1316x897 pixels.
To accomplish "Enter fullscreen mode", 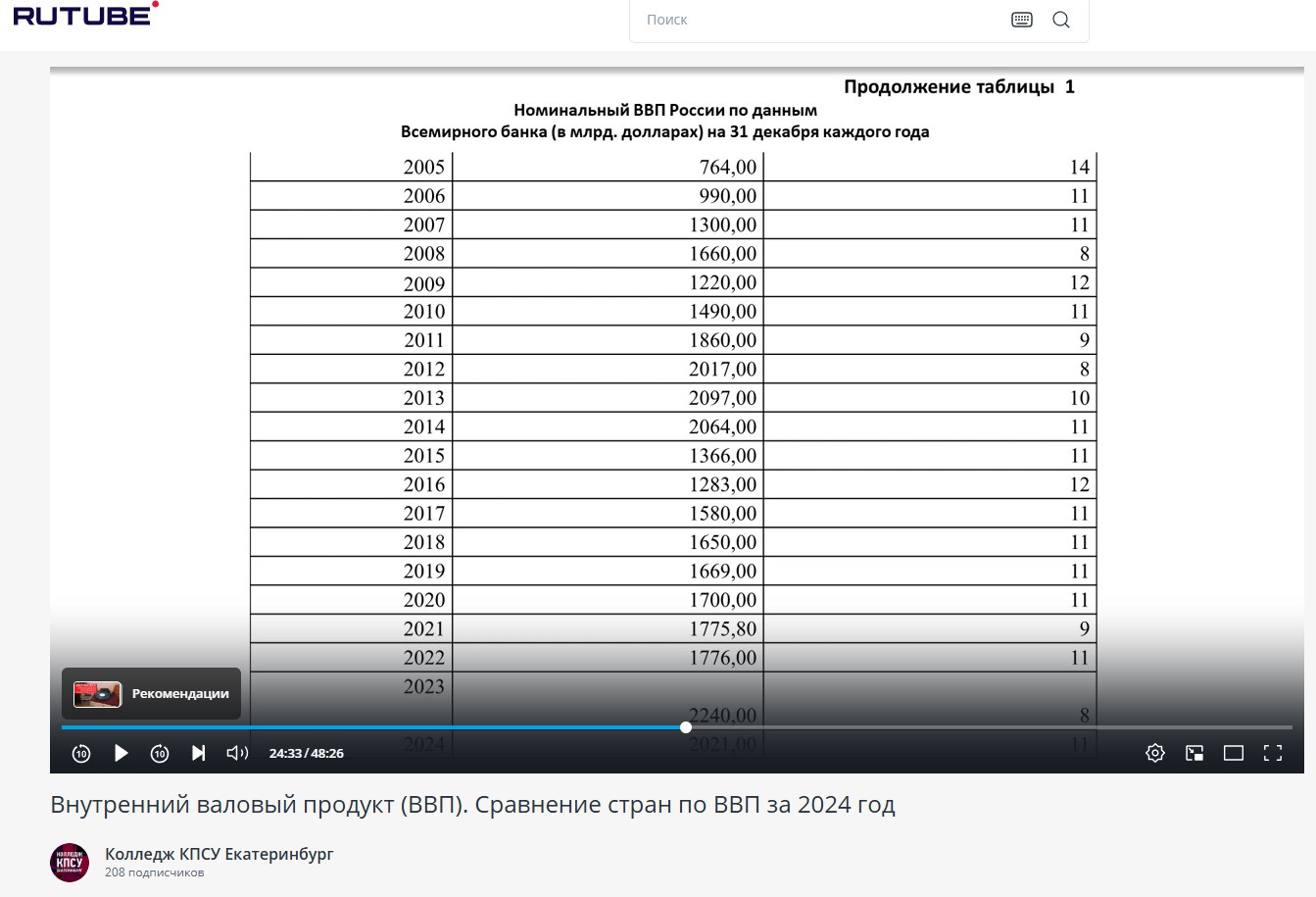I will (1273, 753).
